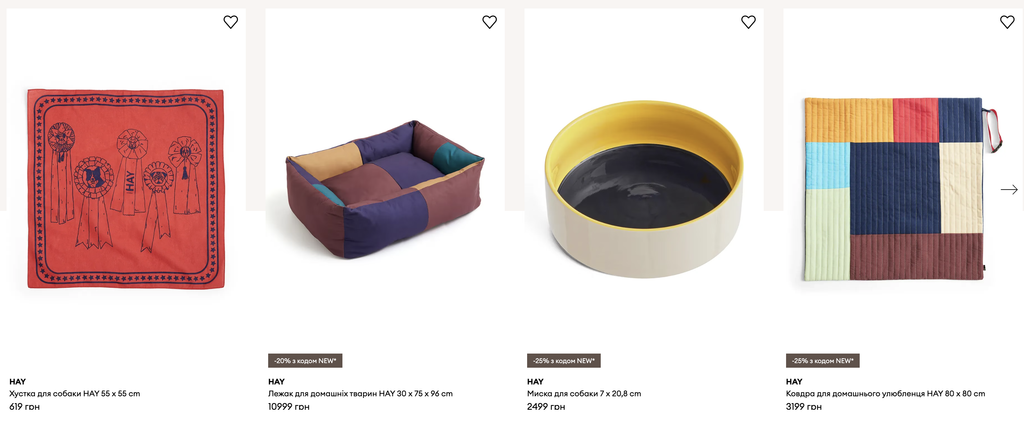Click heart icon on the dog bowl card
This screenshot has height=437, width=1024.
748,22
